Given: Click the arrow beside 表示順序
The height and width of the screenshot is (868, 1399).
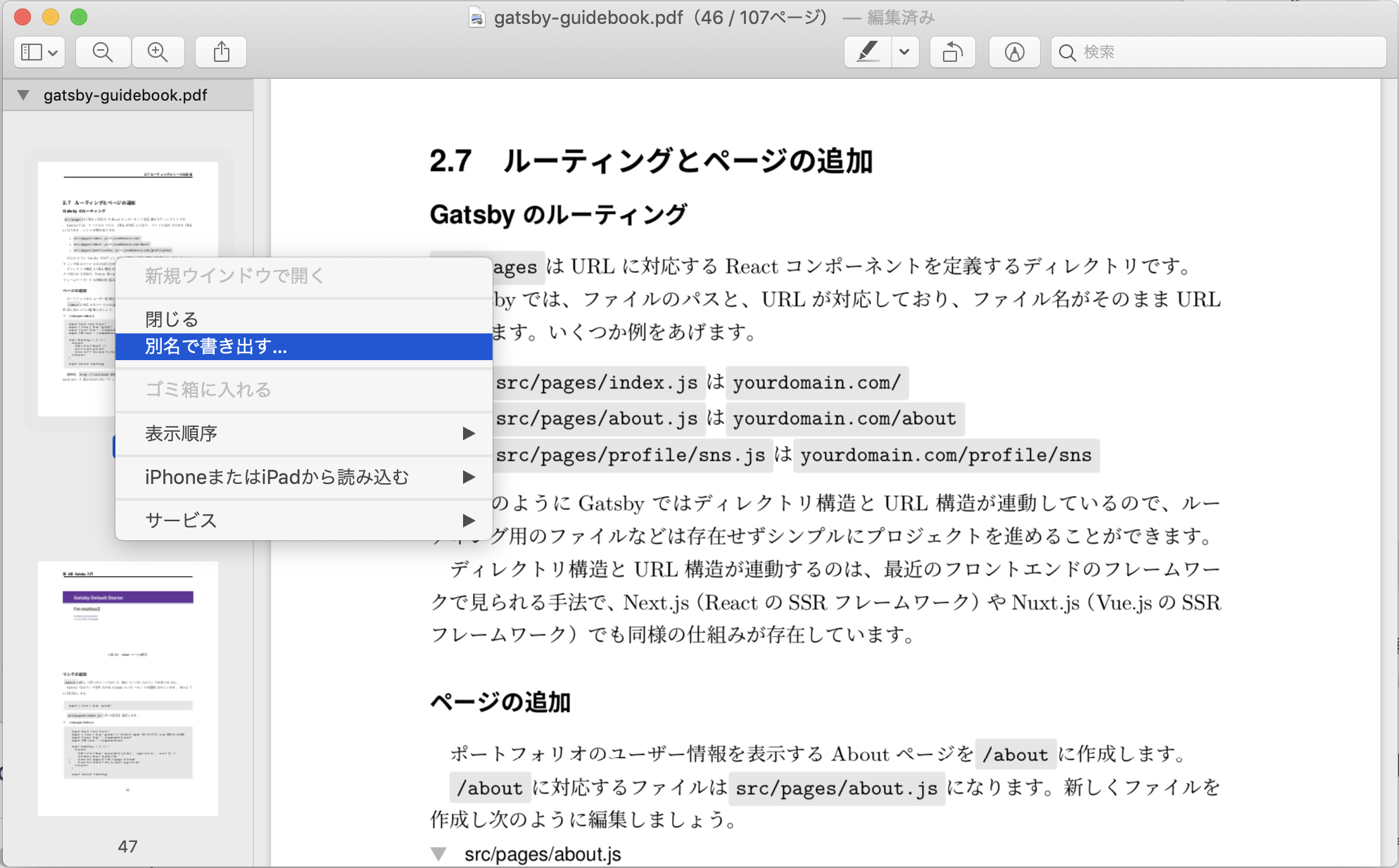Looking at the screenshot, I should [x=469, y=433].
